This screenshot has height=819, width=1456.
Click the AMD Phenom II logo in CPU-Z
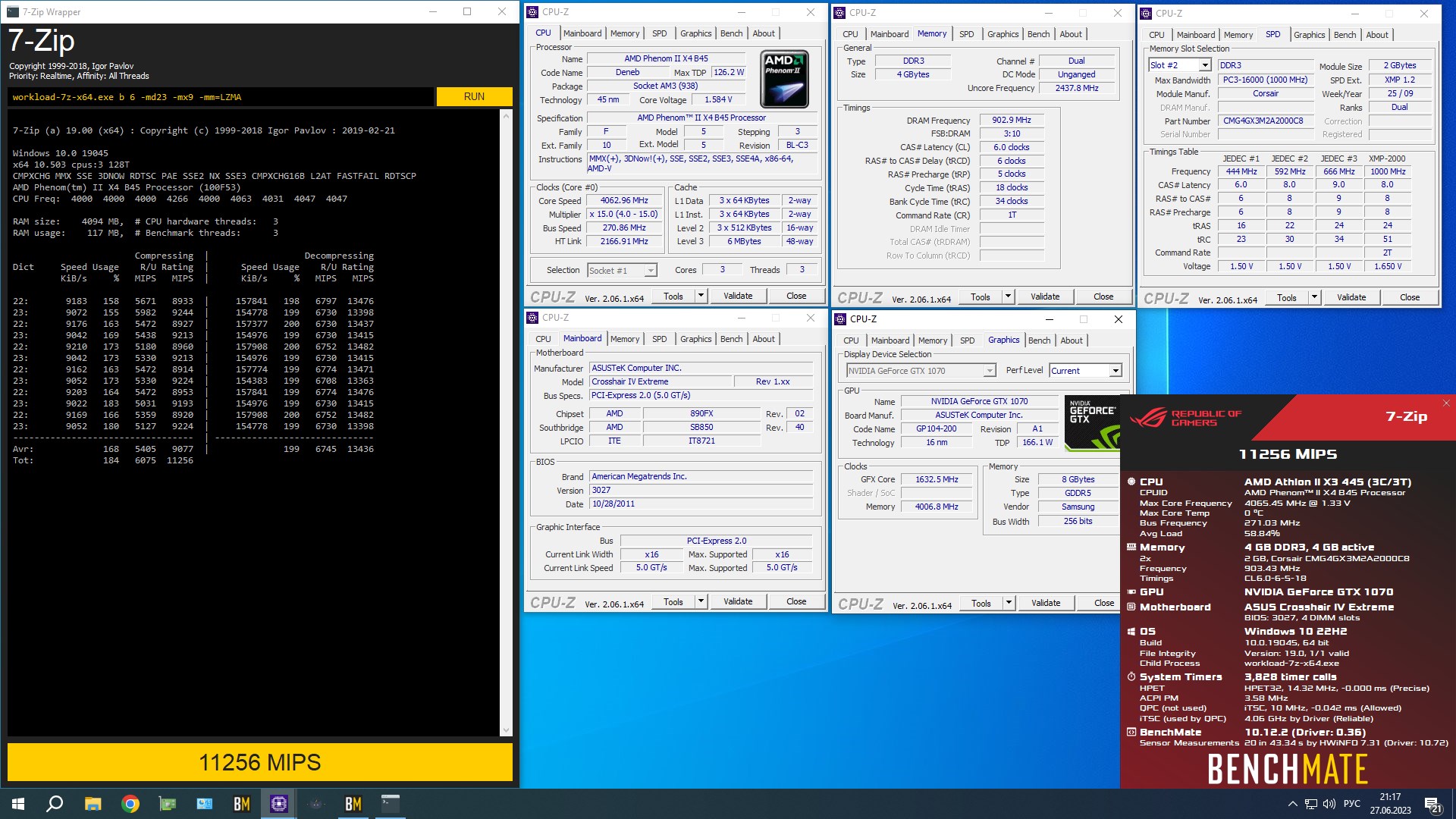click(x=784, y=79)
